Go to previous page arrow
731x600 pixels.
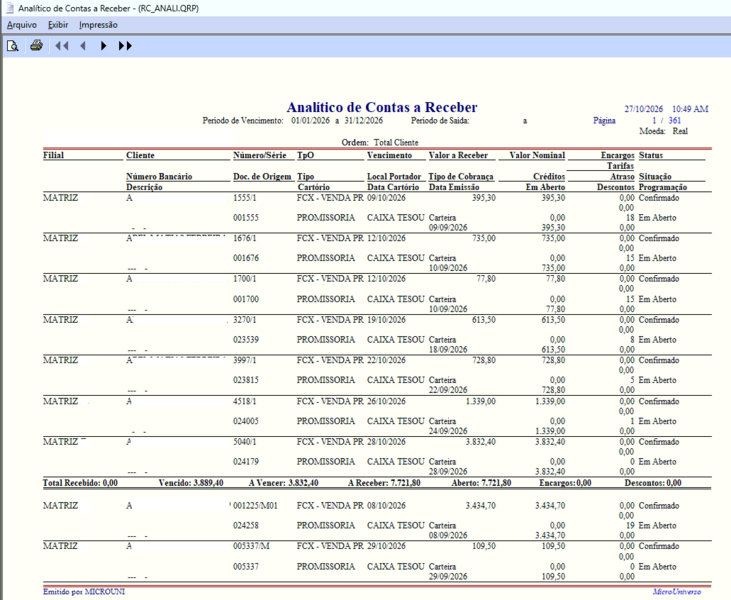click(x=83, y=46)
